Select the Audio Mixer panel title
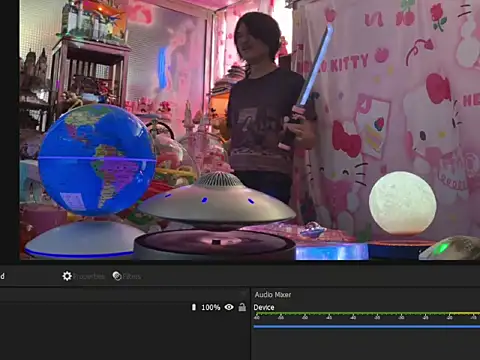This screenshot has height=360, width=480. [273, 295]
